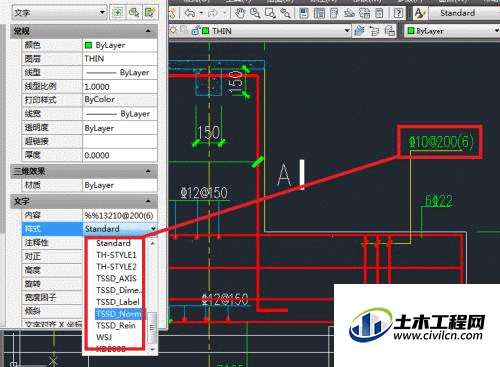500x367 pixels.
Task: Click the Layer States Manager icon
Action: (x=390, y=31)
